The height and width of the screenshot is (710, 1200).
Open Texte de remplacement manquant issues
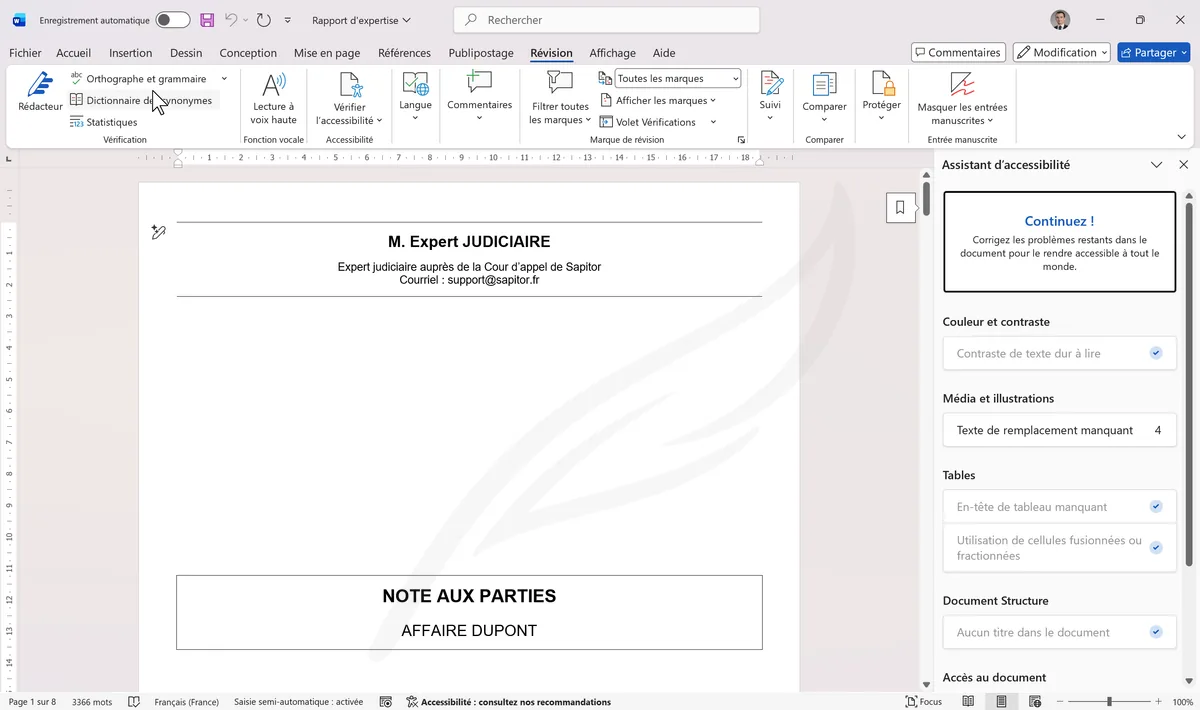(x=1058, y=430)
